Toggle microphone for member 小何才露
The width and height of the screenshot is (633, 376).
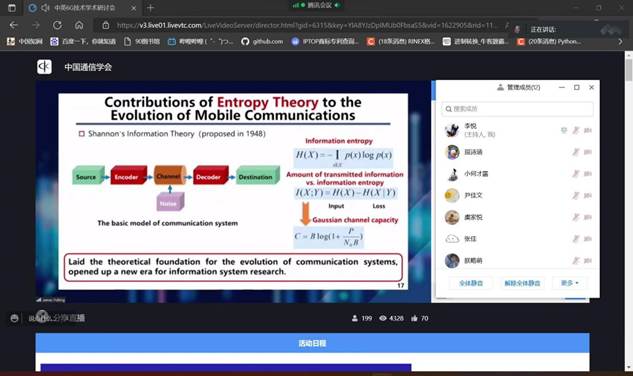click(576, 174)
